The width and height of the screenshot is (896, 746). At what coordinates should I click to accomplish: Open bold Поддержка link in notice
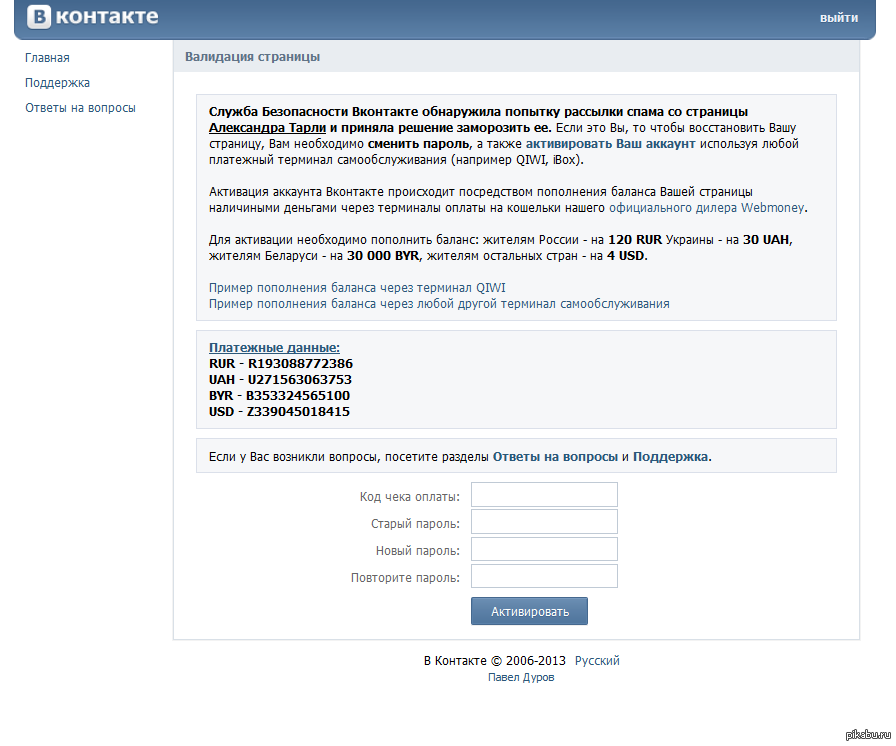[670, 457]
